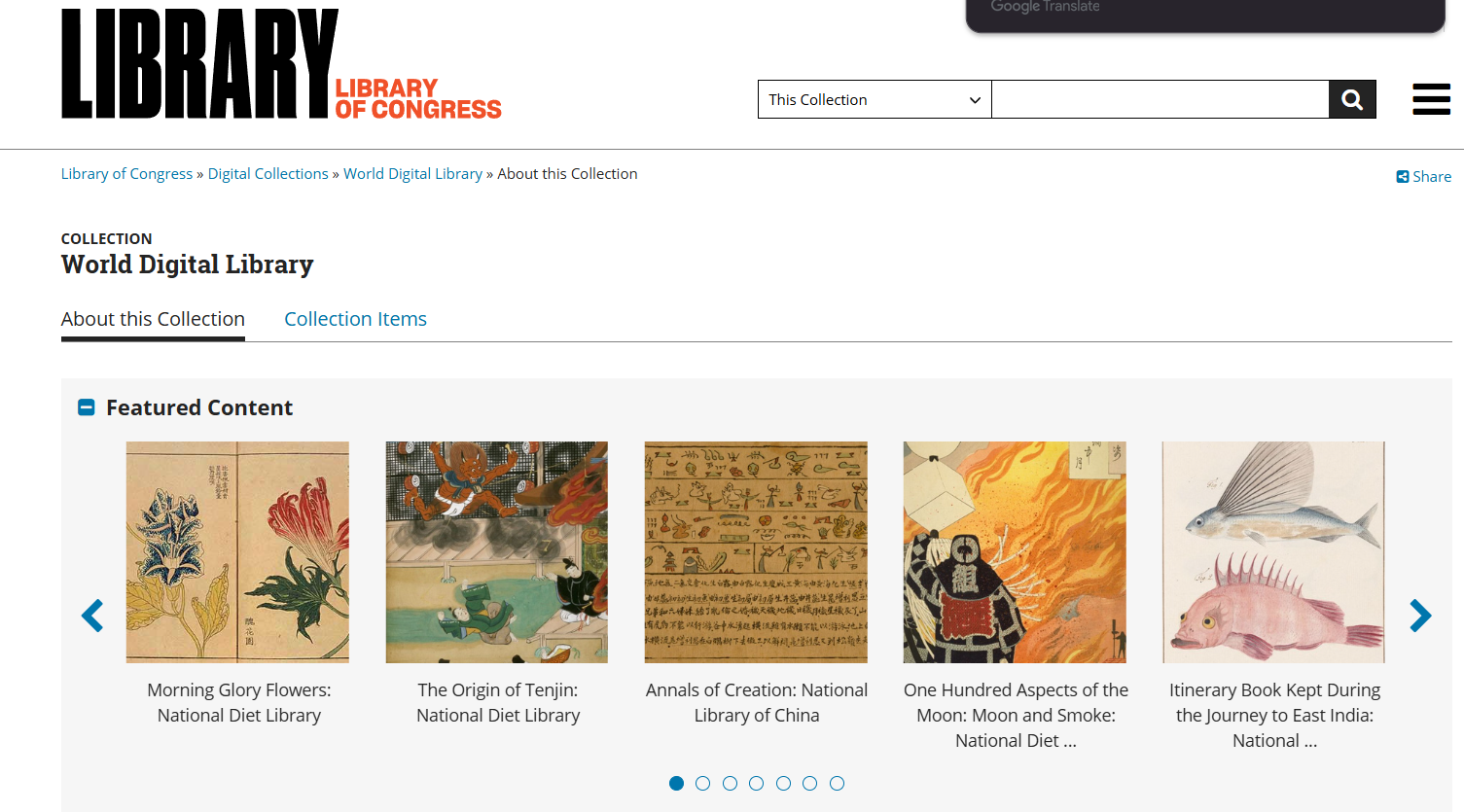Switch to the Collection Items tab
The image size is (1464, 812).
355,319
